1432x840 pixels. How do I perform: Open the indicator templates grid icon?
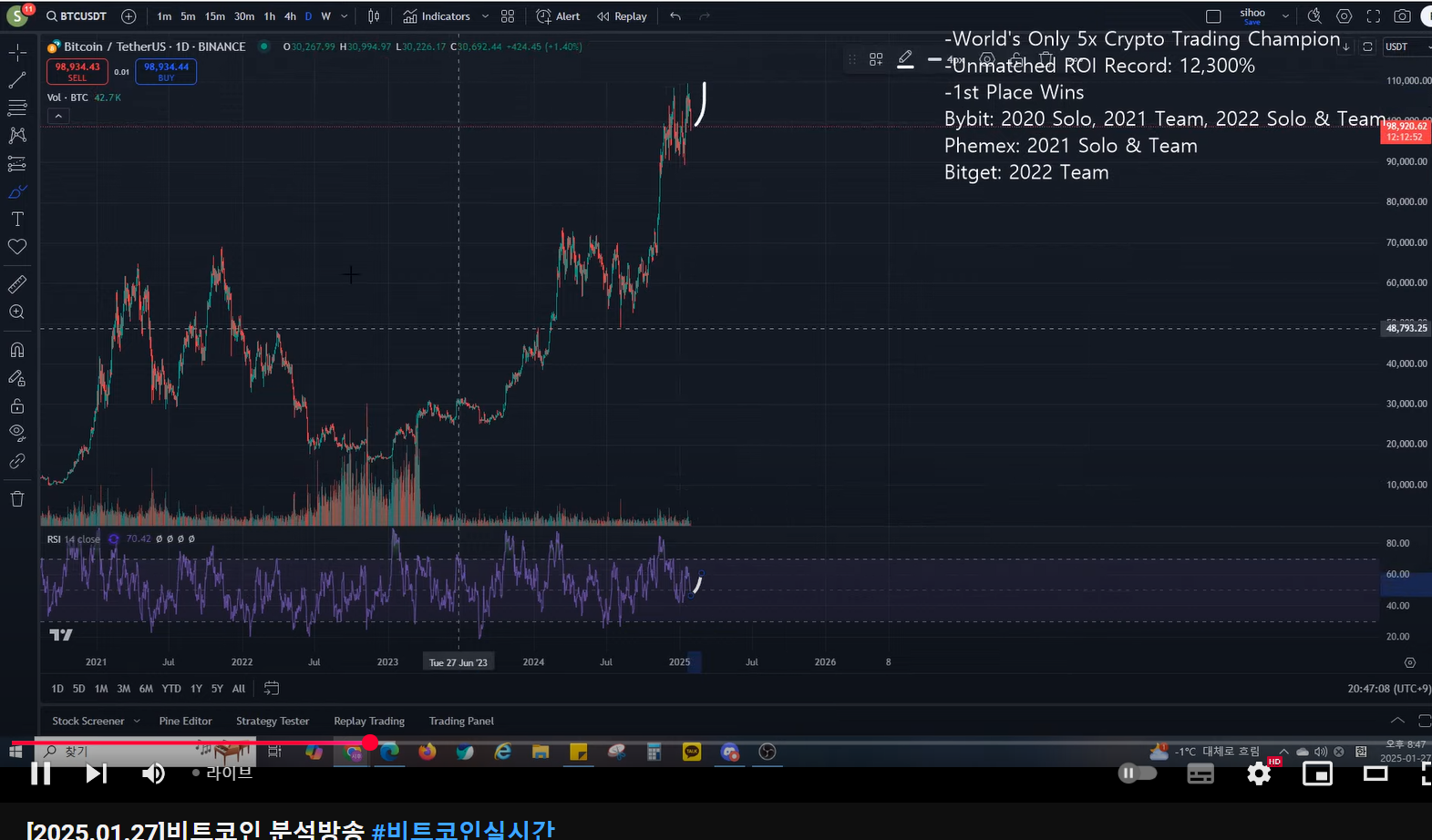(508, 16)
